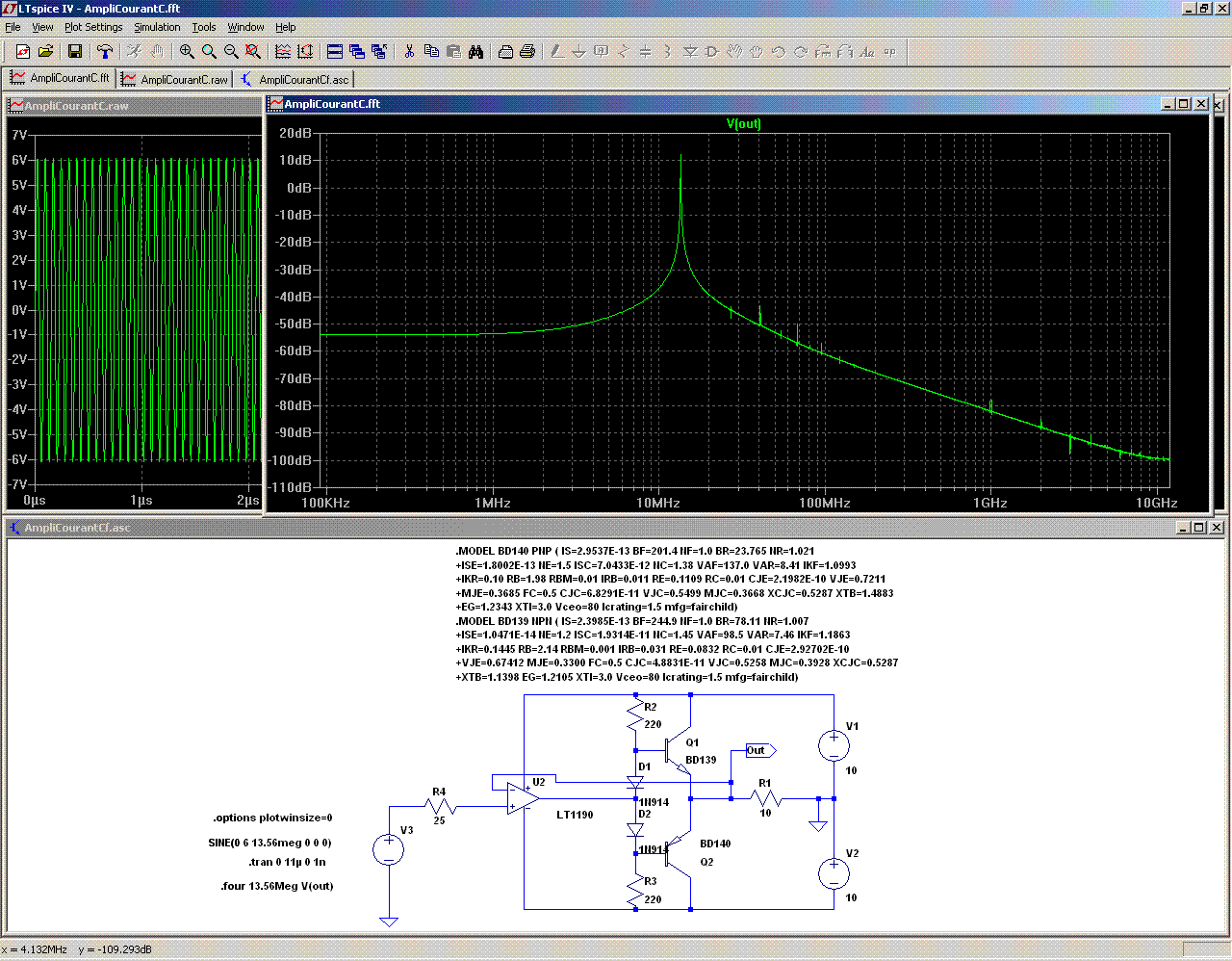Viewport: 1232px width, 961px height.
Task: Click the Cascade Windows toolbar icon
Action: pyautogui.click(x=357, y=52)
